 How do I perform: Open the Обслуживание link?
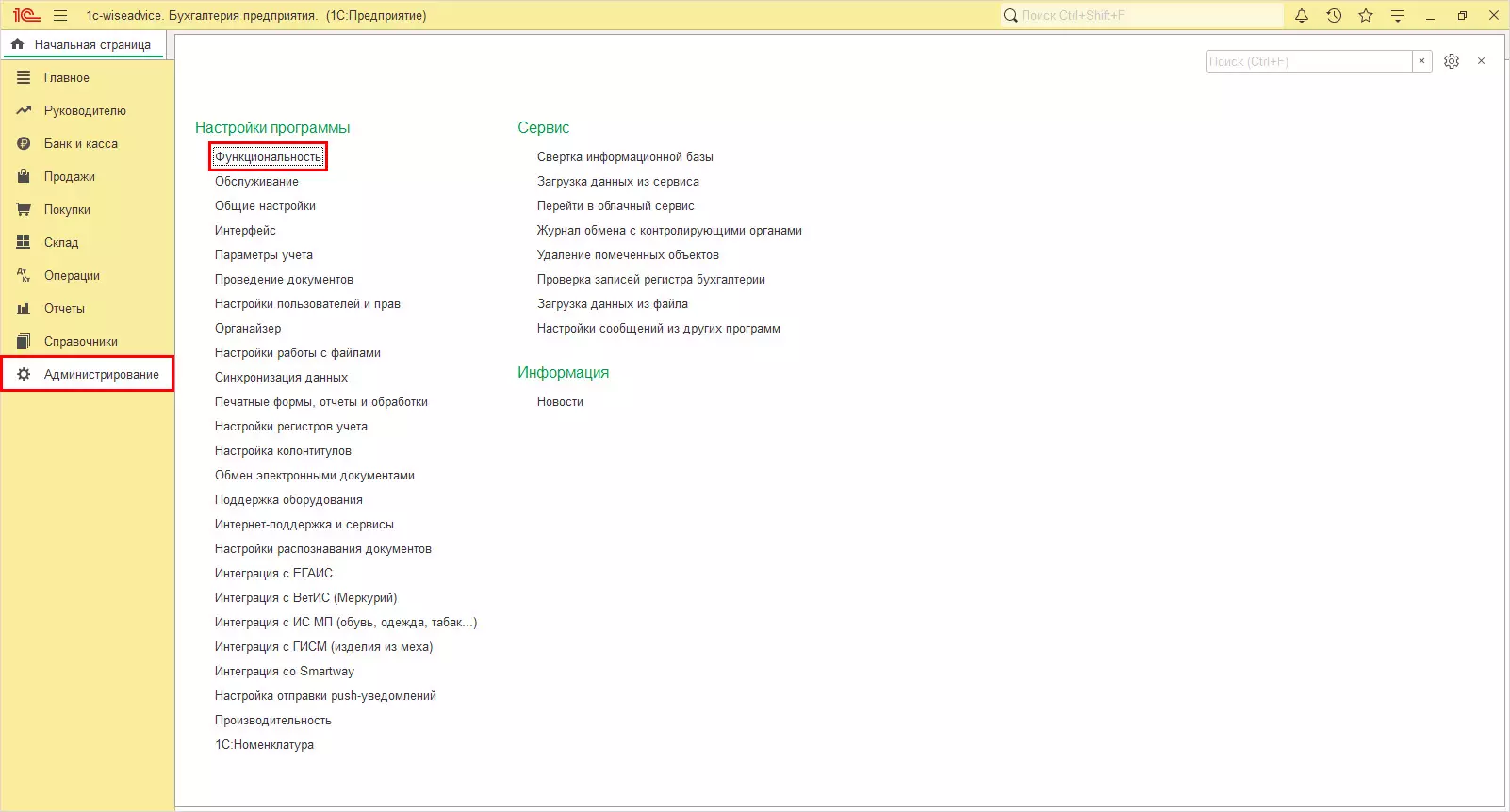coord(256,181)
